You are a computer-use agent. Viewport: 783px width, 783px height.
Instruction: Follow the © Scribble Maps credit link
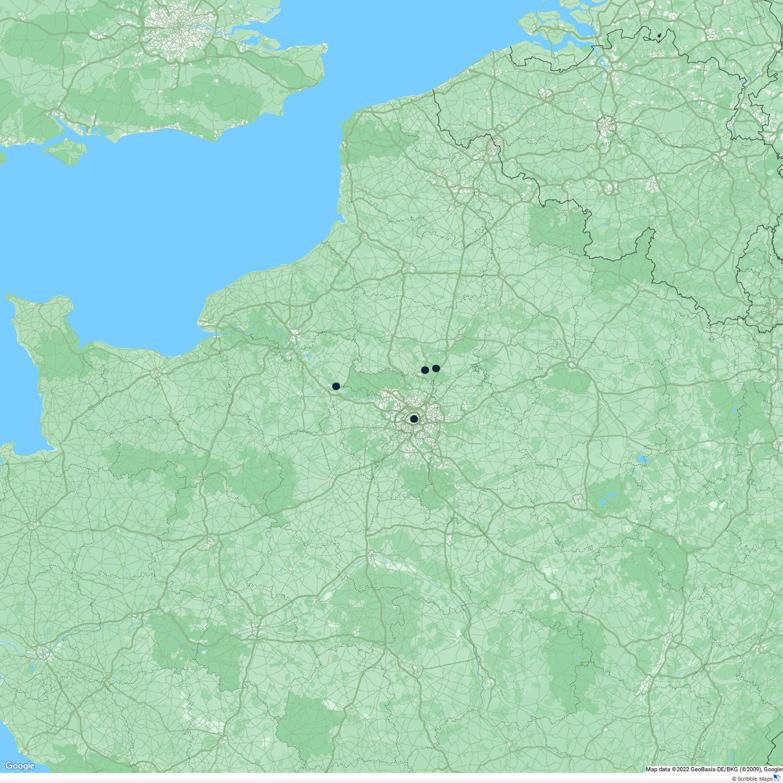pos(752,779)
